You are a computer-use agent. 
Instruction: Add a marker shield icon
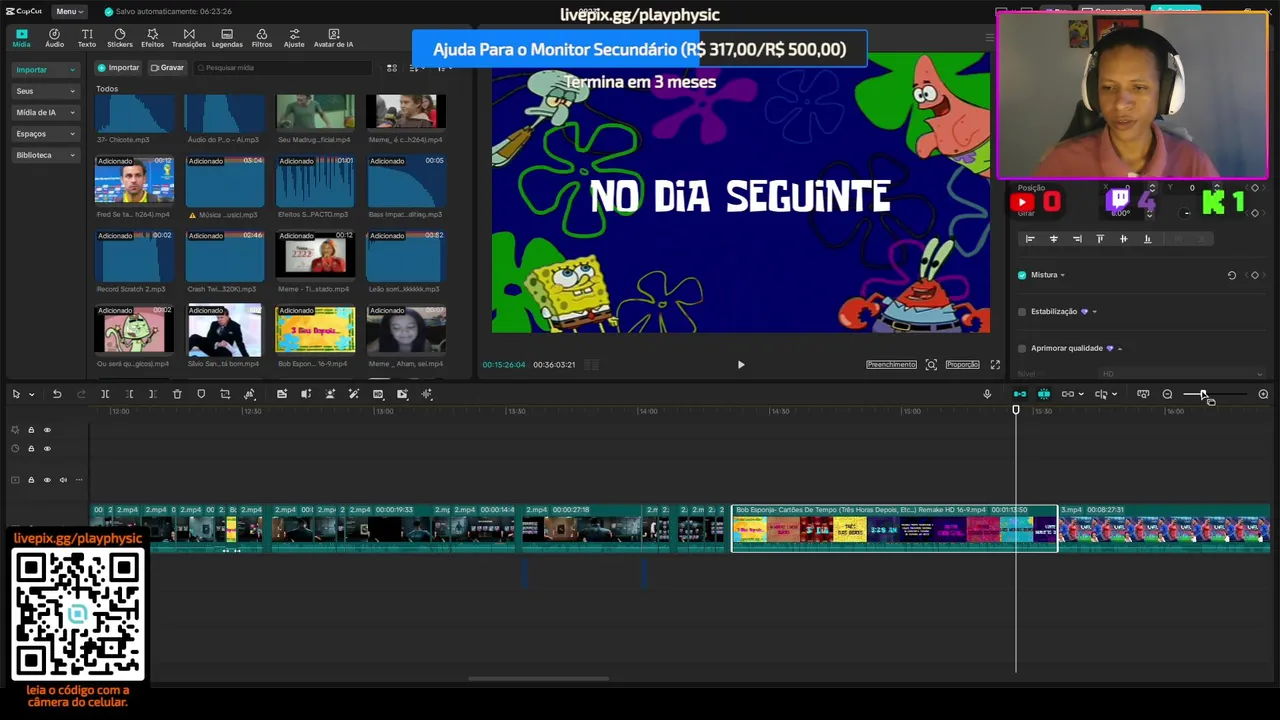[201, 394]
